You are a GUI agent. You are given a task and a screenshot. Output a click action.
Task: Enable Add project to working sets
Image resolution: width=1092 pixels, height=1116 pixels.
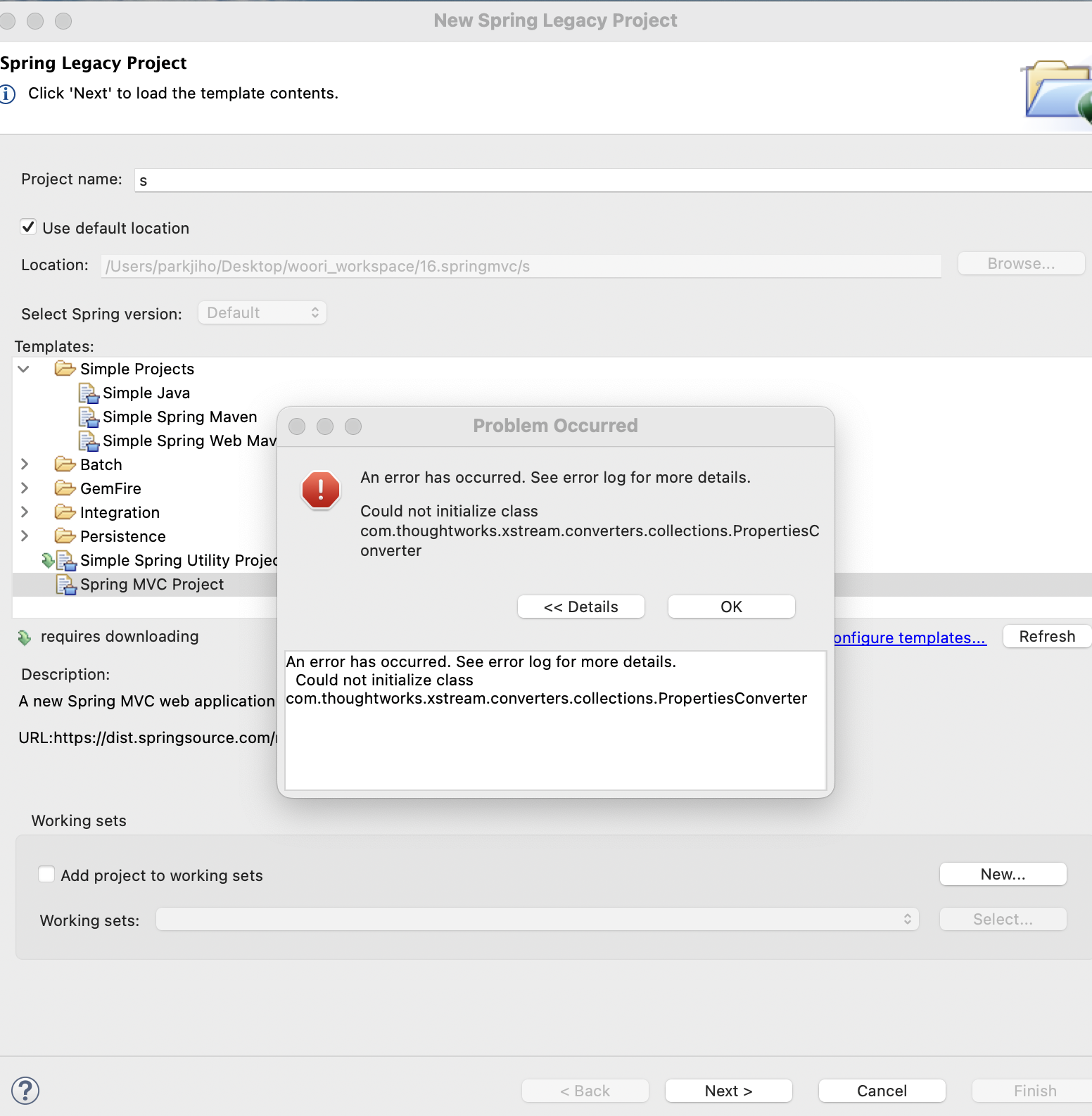coord(46,874)
